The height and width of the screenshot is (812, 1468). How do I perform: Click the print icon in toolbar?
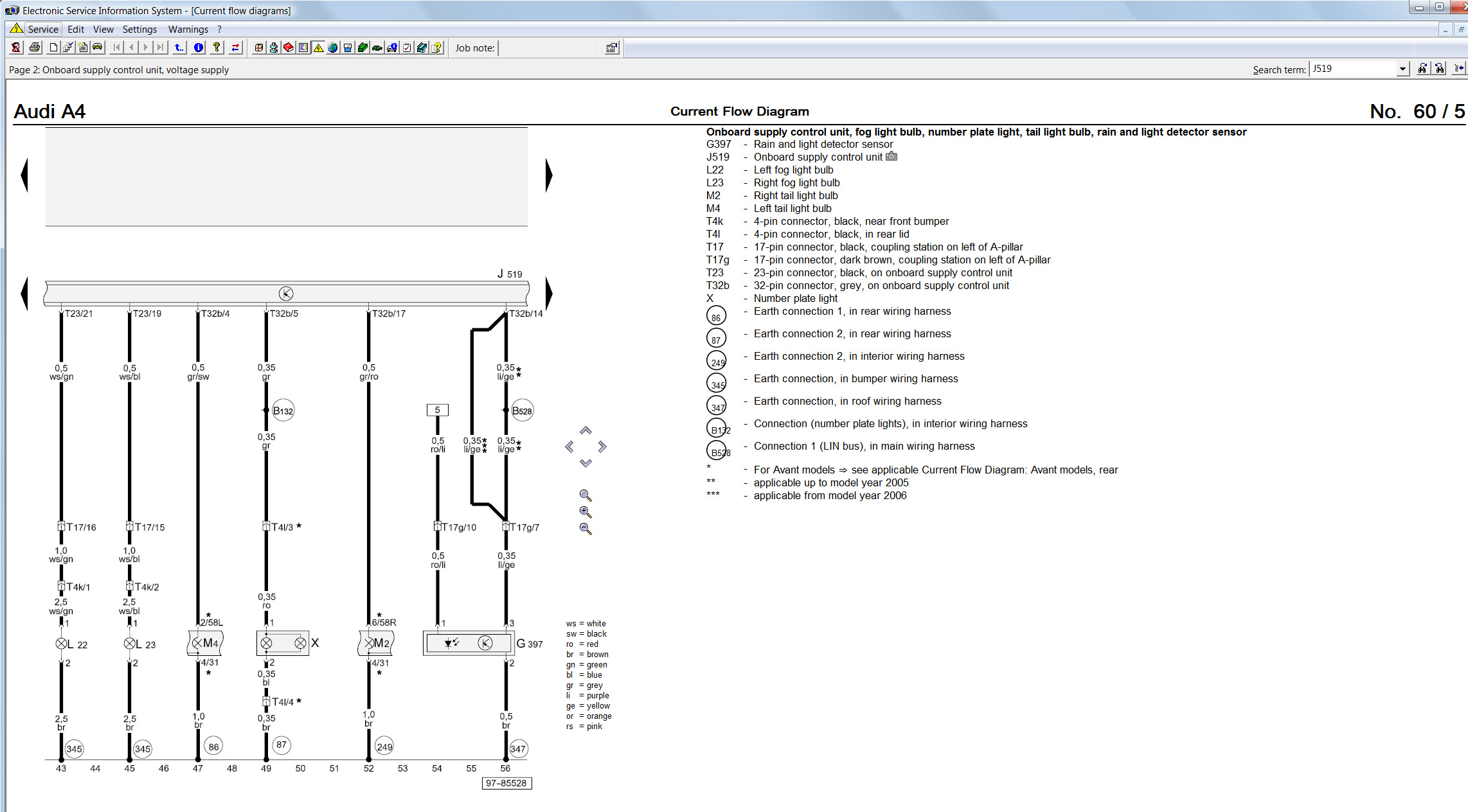pyautogui.click(x=35, y=48)
